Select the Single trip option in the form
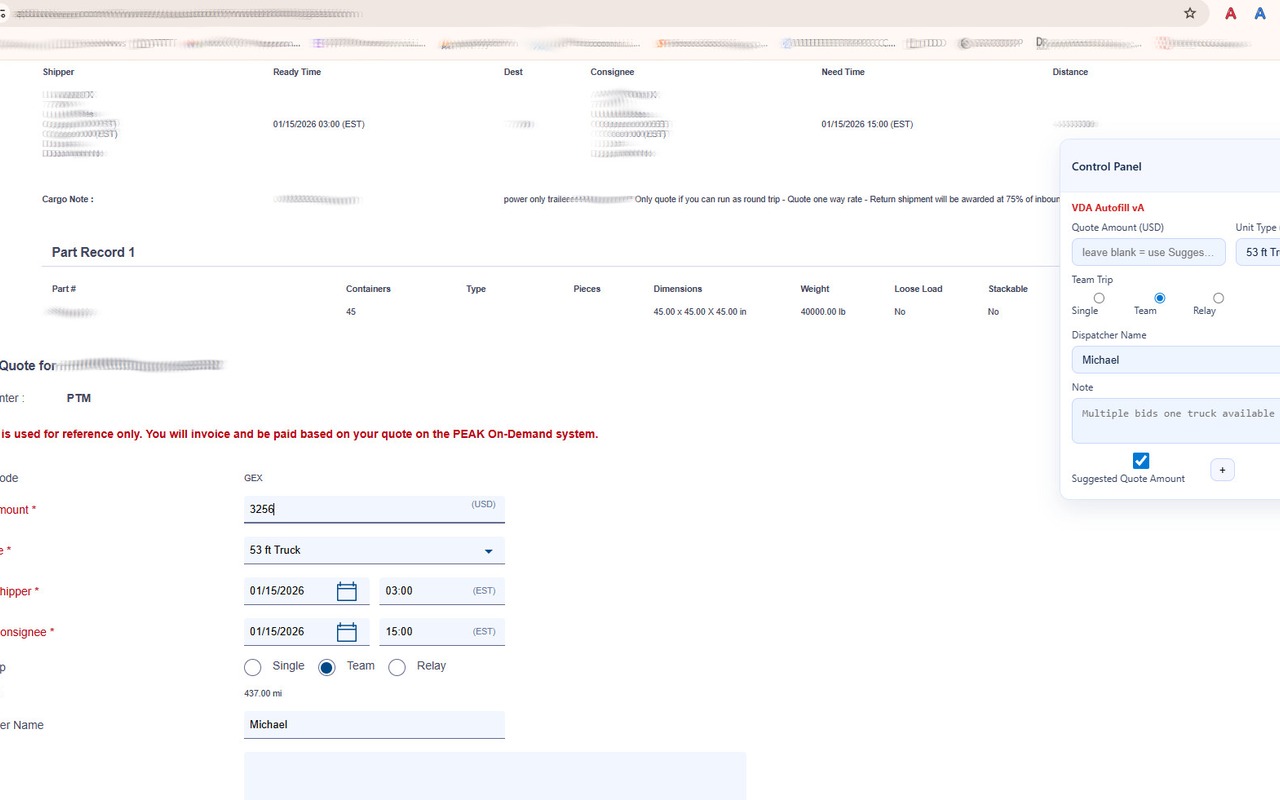 [253, 666]
